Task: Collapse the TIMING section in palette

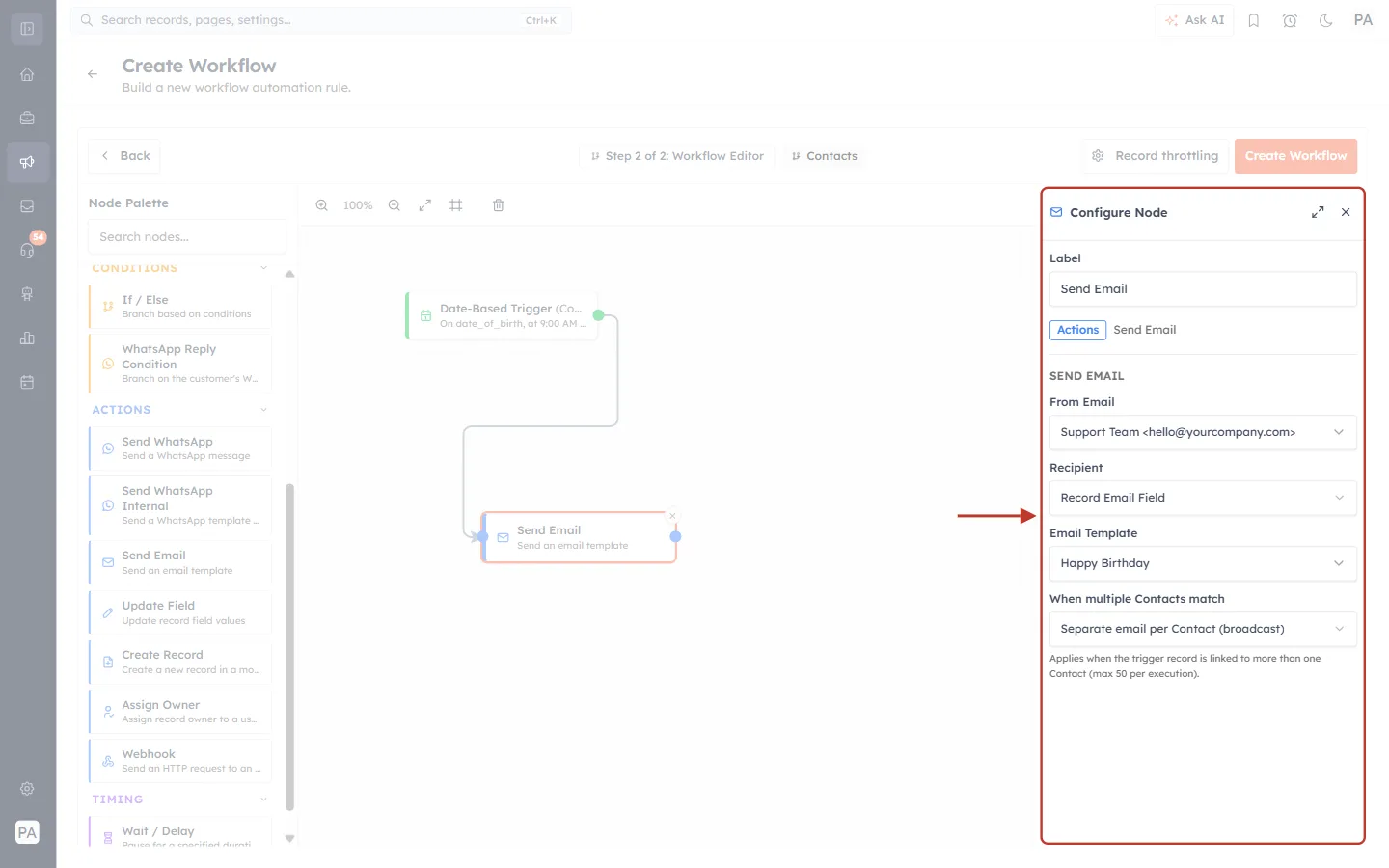Action: [x=263, y=800]
